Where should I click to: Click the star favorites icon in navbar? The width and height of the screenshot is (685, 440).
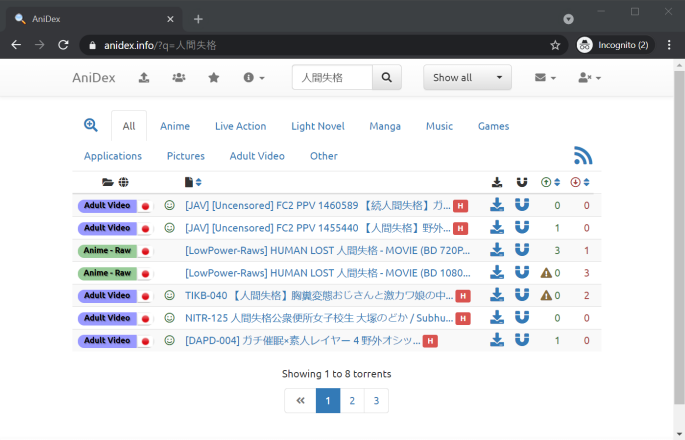coord(214,78)
